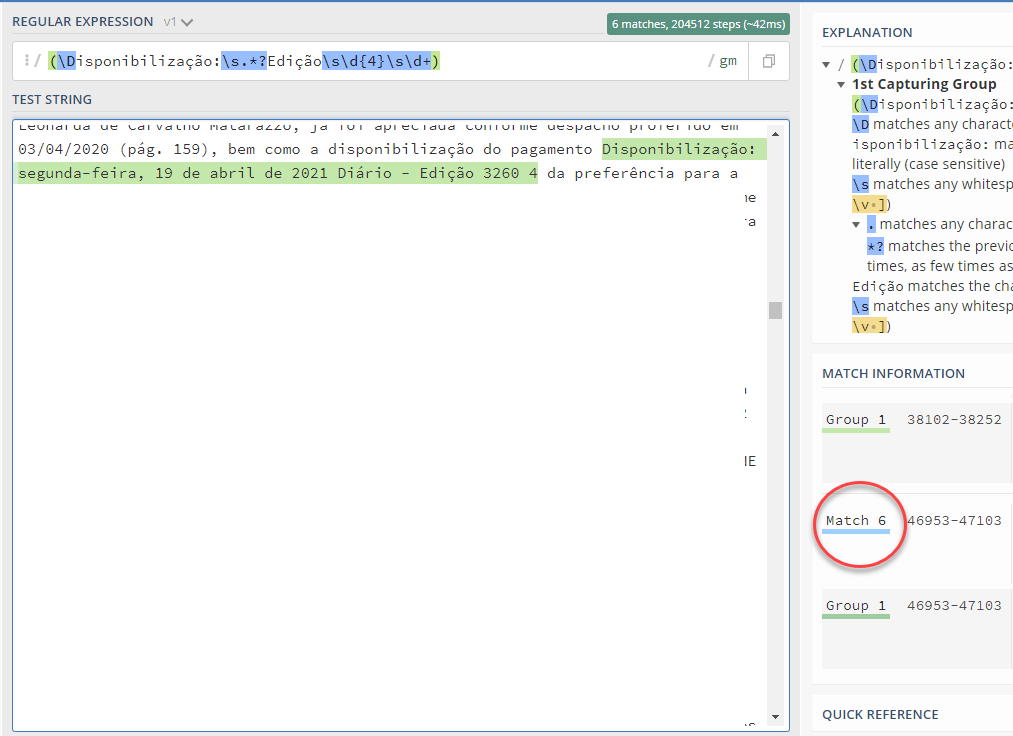Open the v1 version dropdown
This screenshot has width=1013, height=736.
[178, 22]
